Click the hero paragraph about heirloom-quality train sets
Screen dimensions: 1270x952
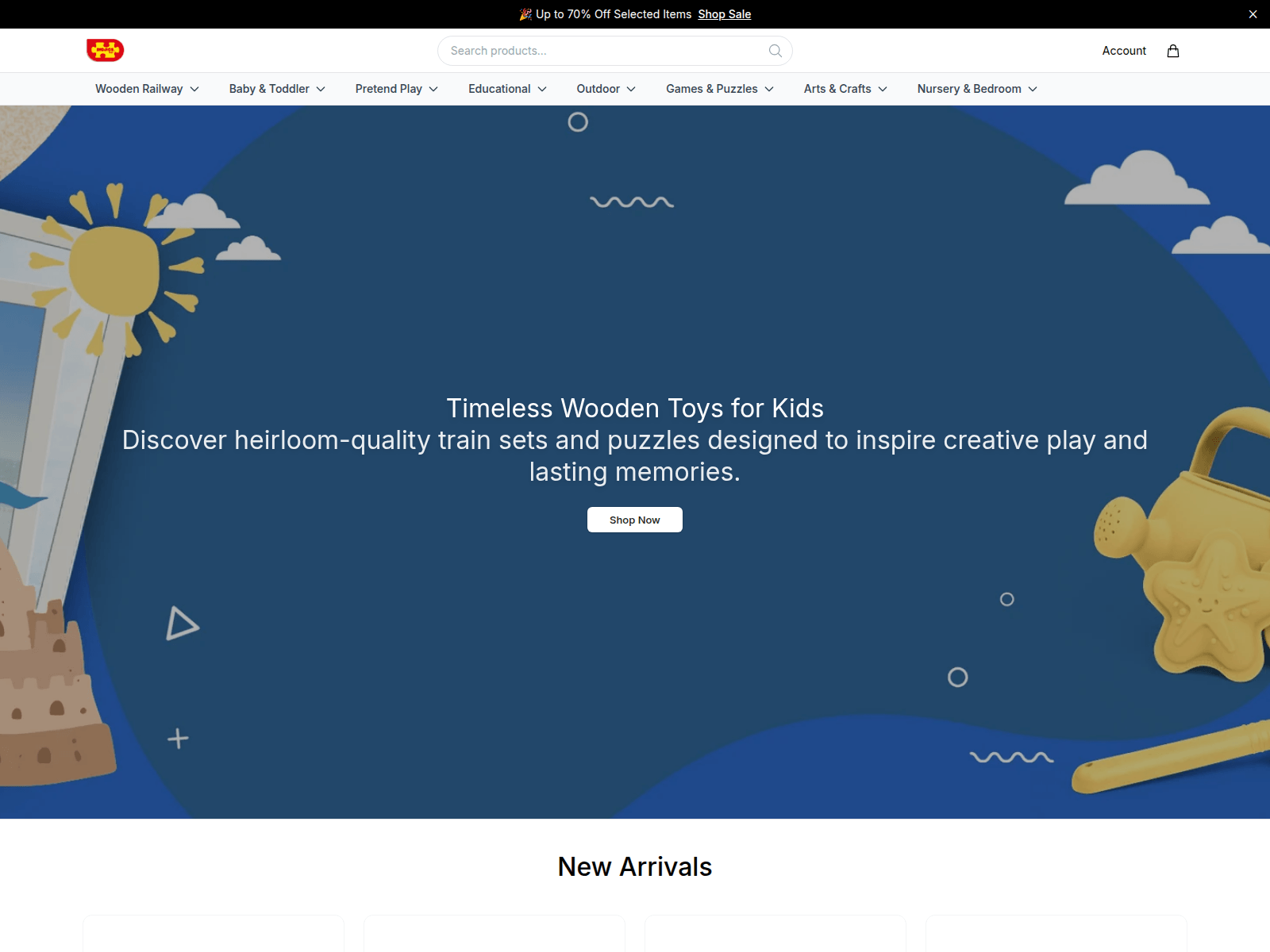(635, 455)
